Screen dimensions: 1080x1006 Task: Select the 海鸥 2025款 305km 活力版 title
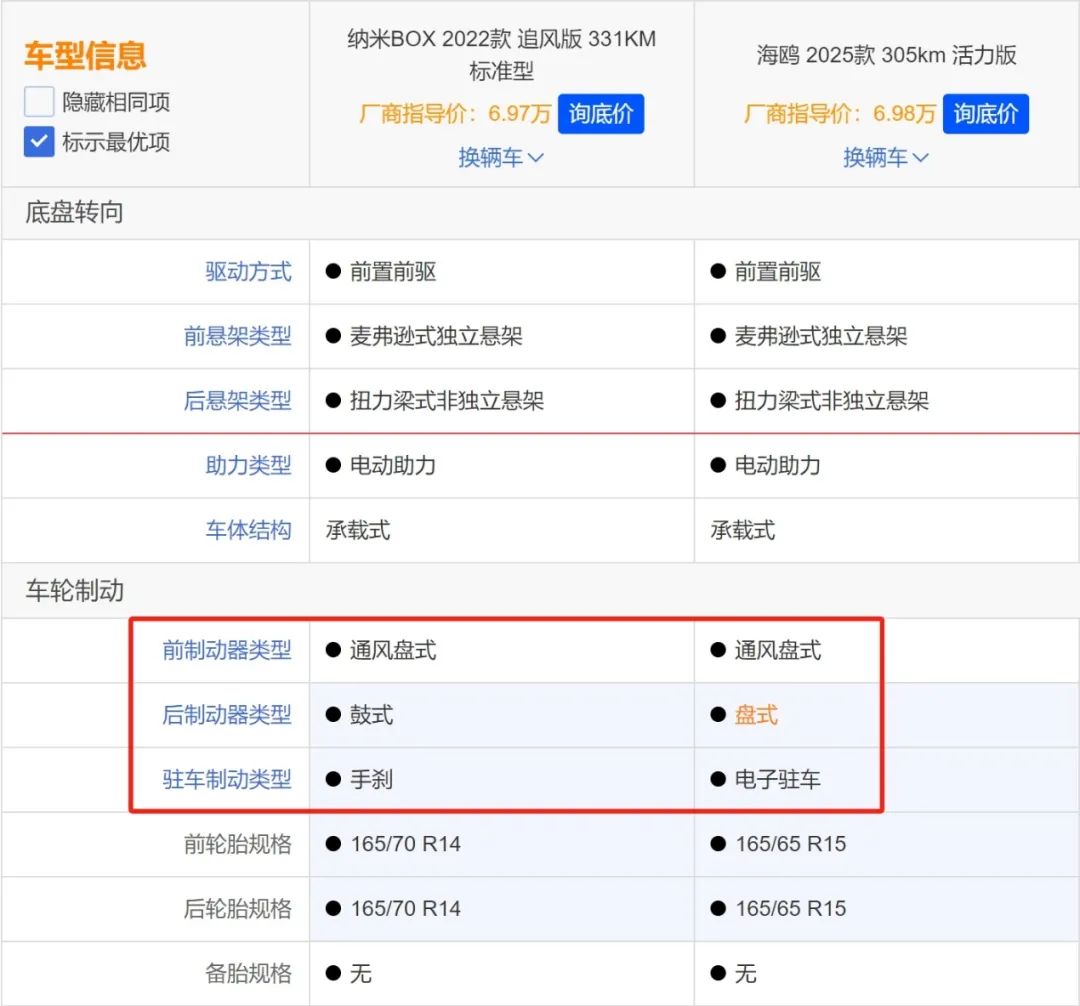886,55
